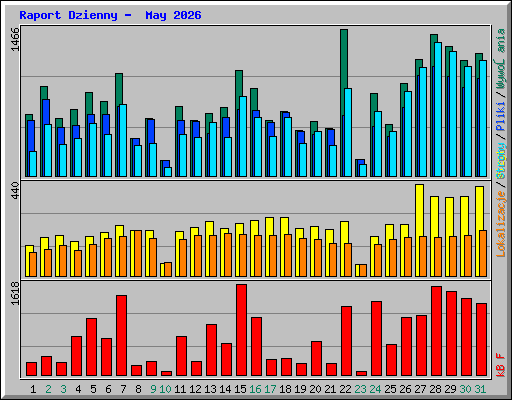Click day 30 on the x-axis
The width and height of the screenshot is (512, 400).
(x=465, y=389)
